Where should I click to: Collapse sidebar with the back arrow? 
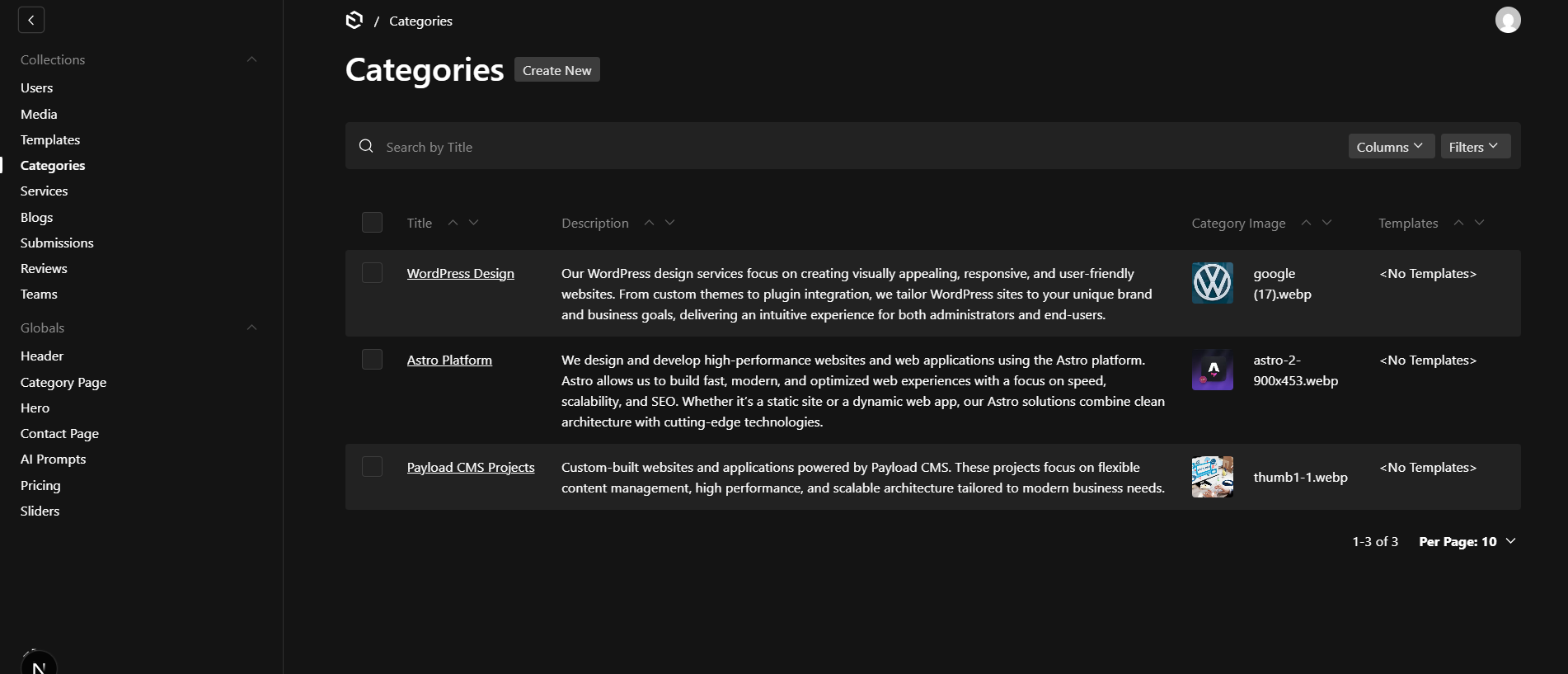[x=31, y=20]
